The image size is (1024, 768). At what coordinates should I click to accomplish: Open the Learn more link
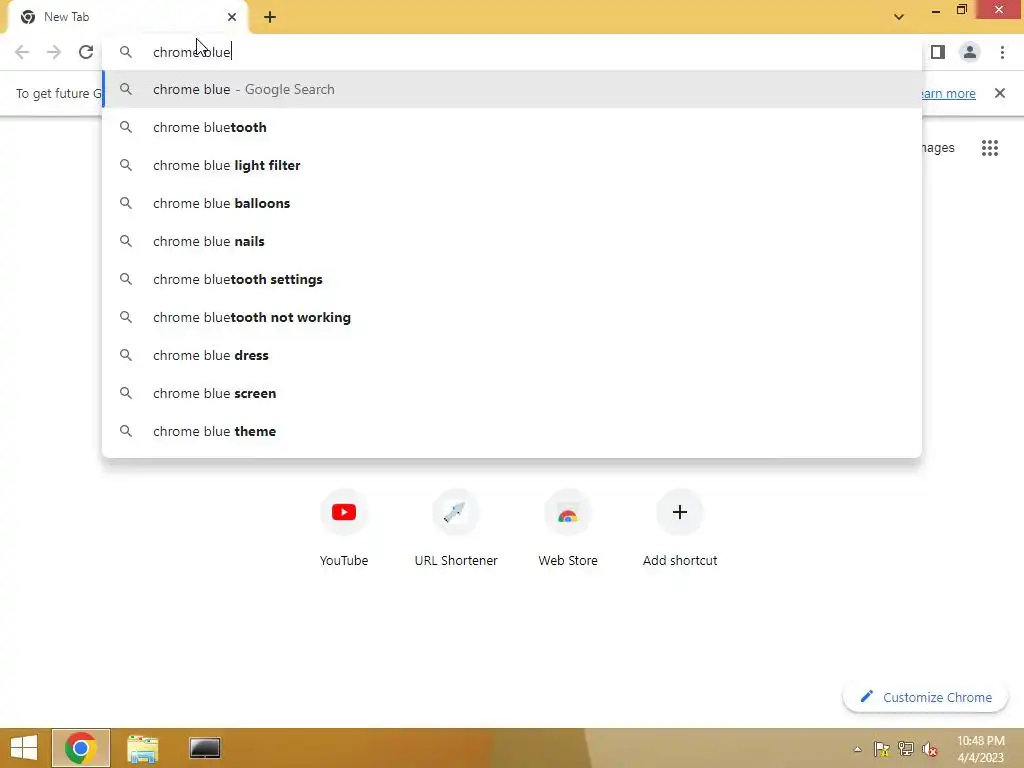[949, 93]
